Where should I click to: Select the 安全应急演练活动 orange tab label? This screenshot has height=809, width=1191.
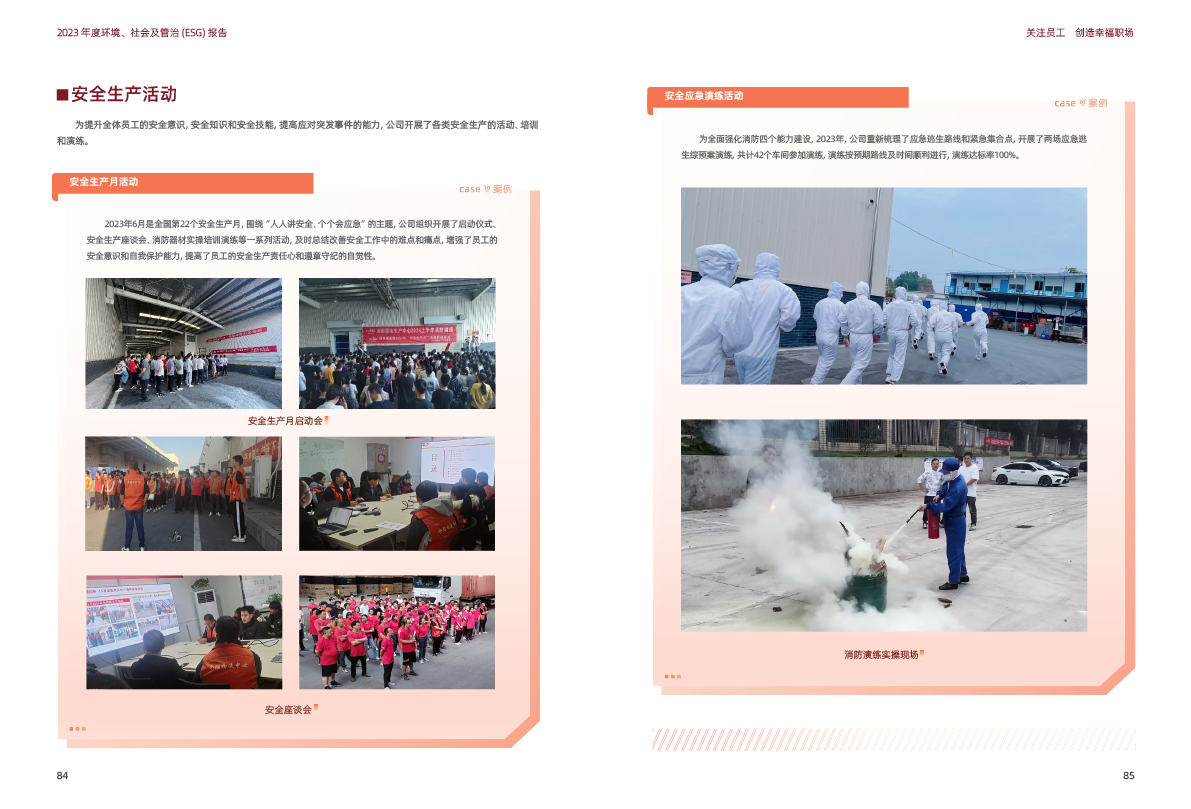click(x=704, y=96)
